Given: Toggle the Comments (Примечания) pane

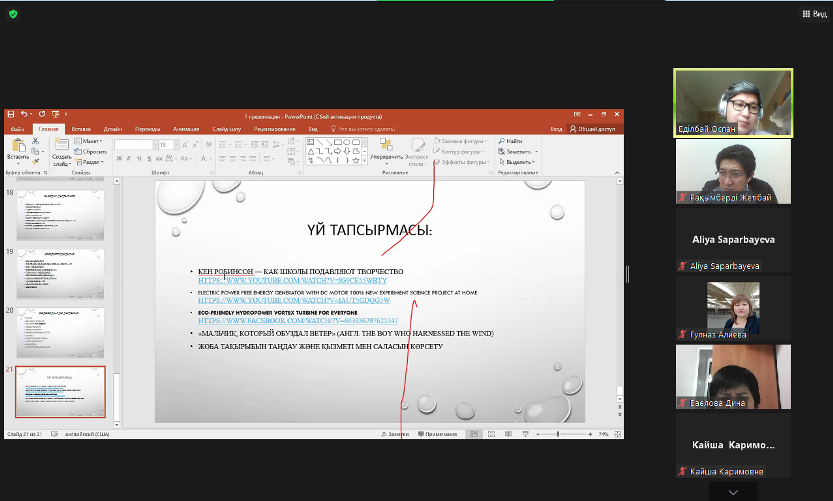Looking at the screenshot, I should coord(439,434).
